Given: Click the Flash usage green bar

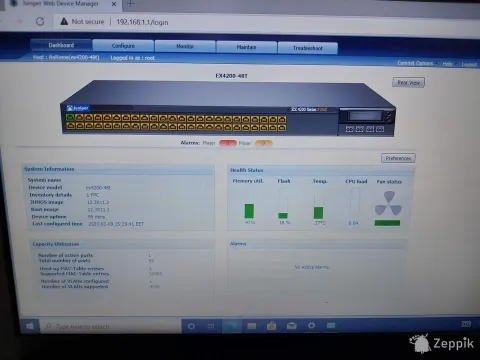Looking at the screenshot, I should [x=283, y=215].
